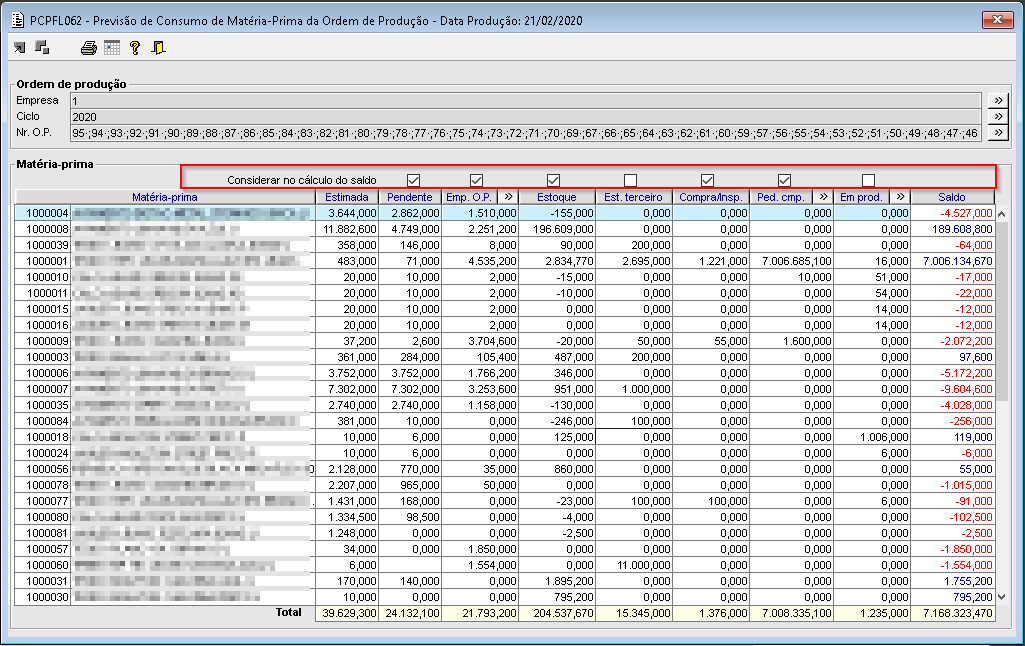Close the PCPFL062 window
This screenshot has height=646, width=1025.
(997, 20)
